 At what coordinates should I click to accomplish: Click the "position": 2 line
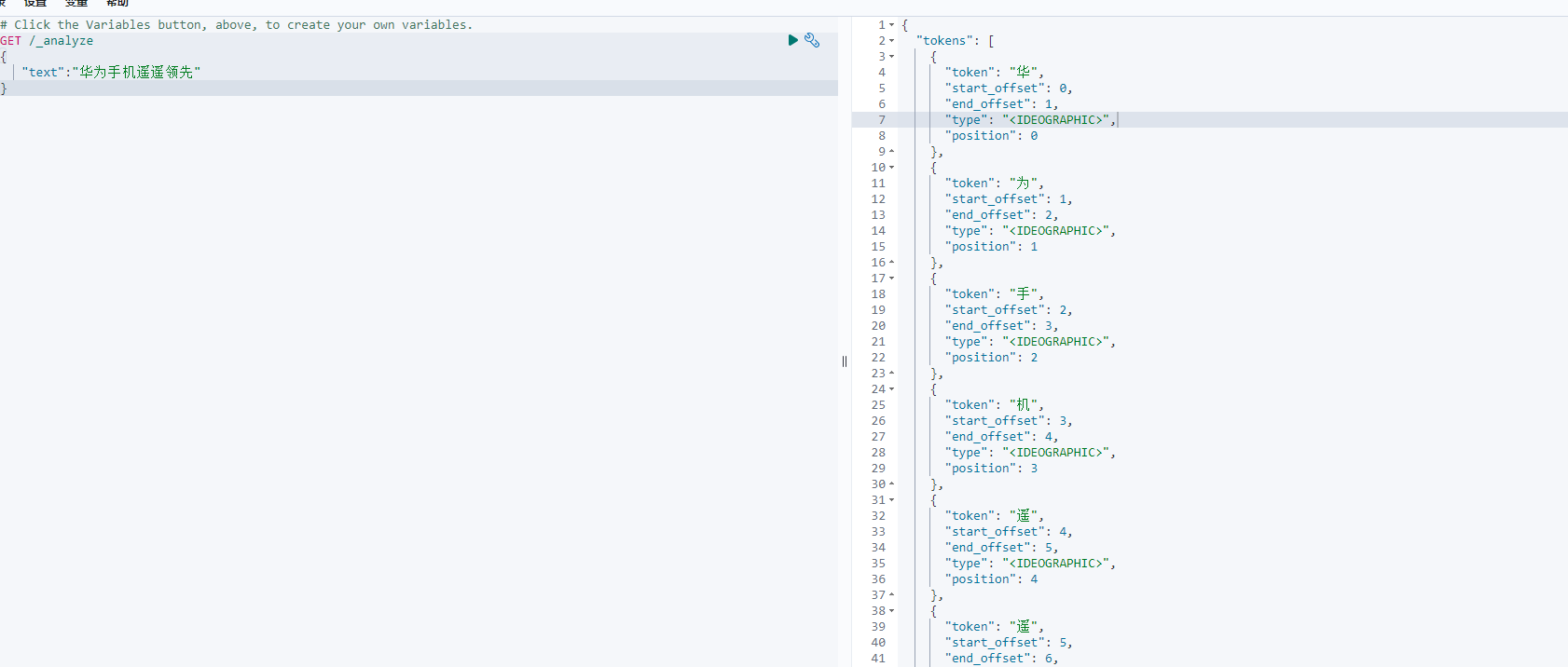tap(991, 358)
